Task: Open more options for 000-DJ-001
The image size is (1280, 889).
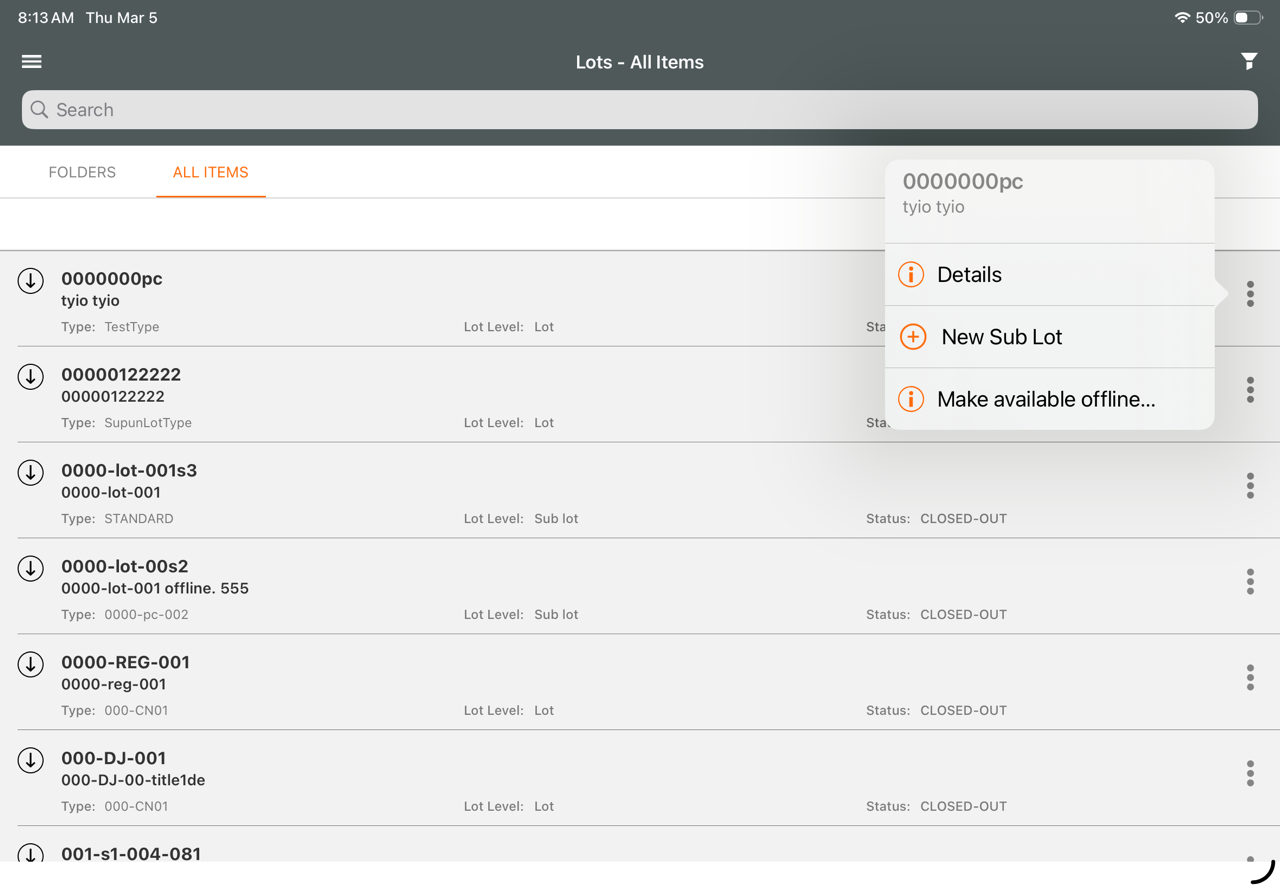Action: click(x=1250, y=774)
